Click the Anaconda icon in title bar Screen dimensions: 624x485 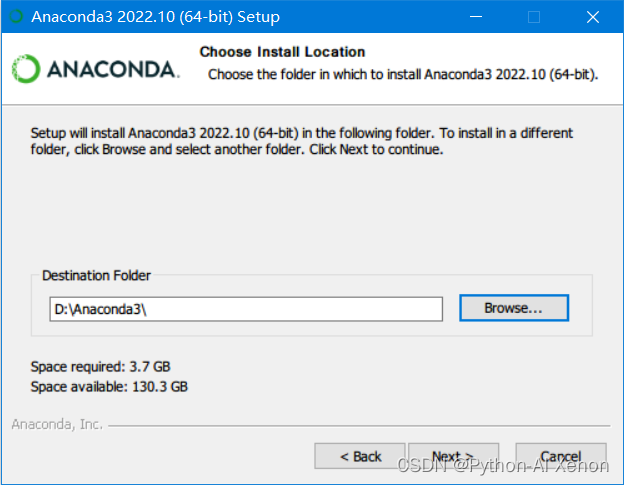pyautogui.click(x=16, y=17)
